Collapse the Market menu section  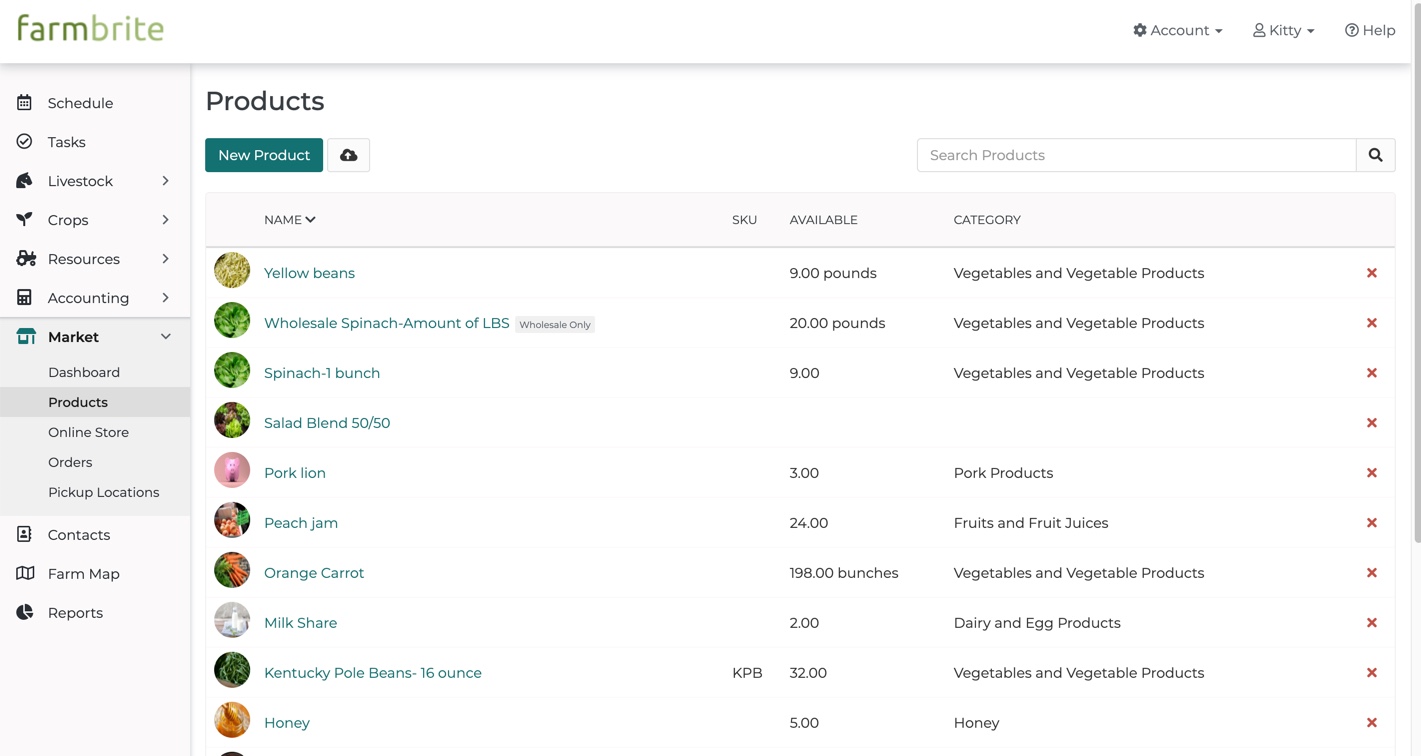point(165,337)
